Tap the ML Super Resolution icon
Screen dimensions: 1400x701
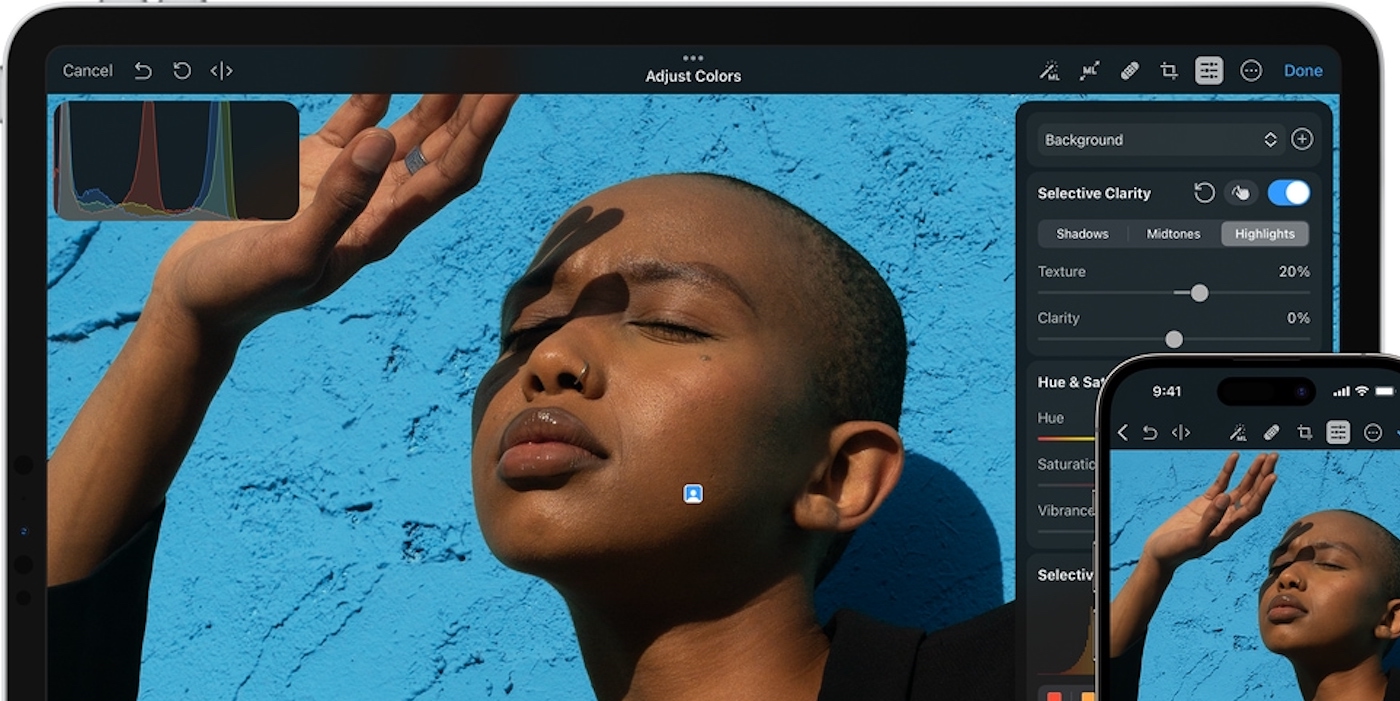click(1089, 70)
